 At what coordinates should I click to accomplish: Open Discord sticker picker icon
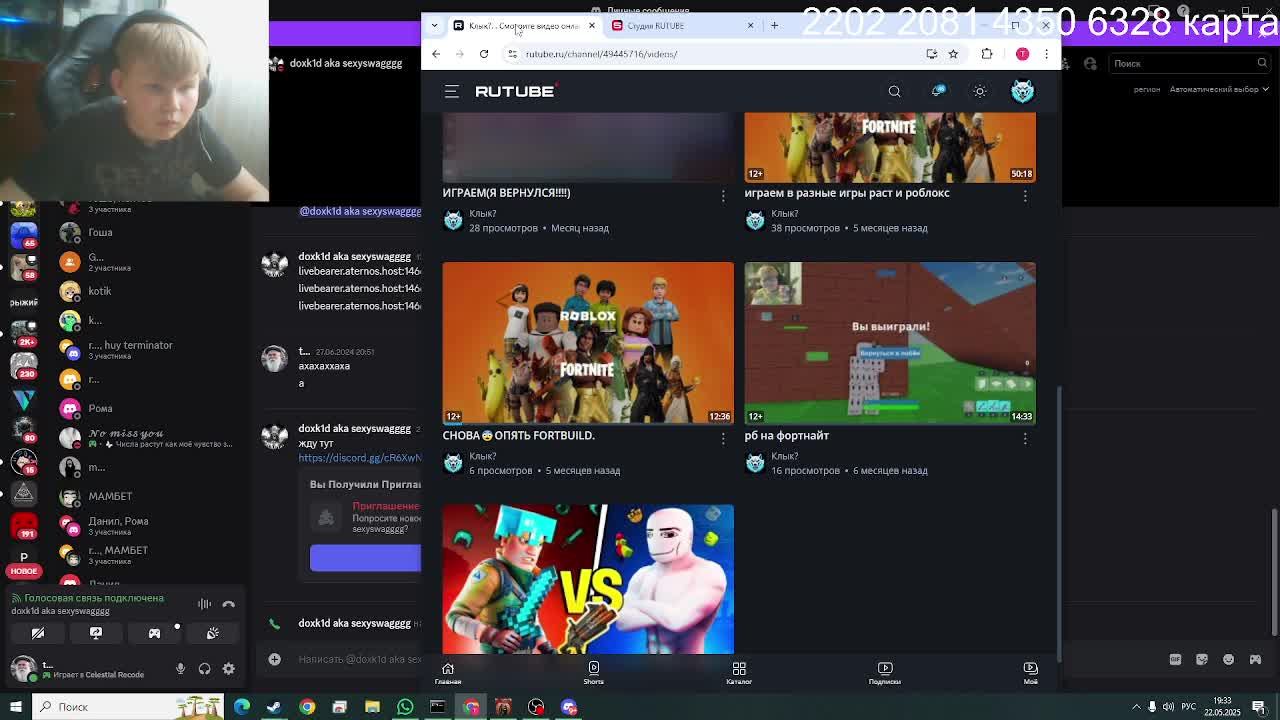[1202, 659]
